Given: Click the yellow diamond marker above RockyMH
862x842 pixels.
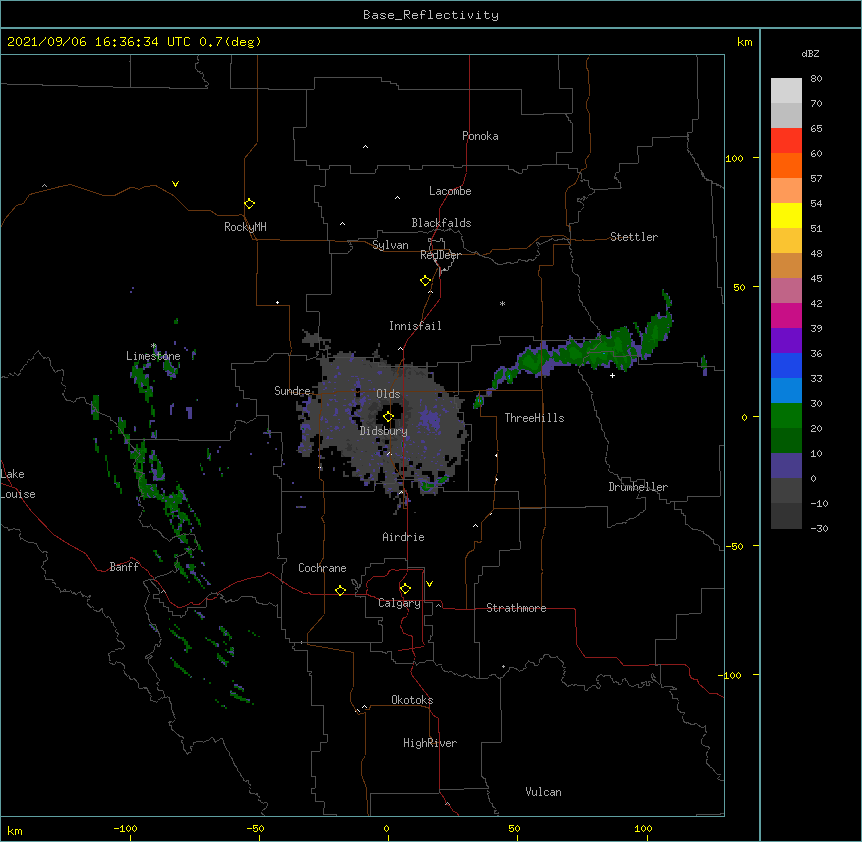Looking at the screenshot, I should coord(249,204).
